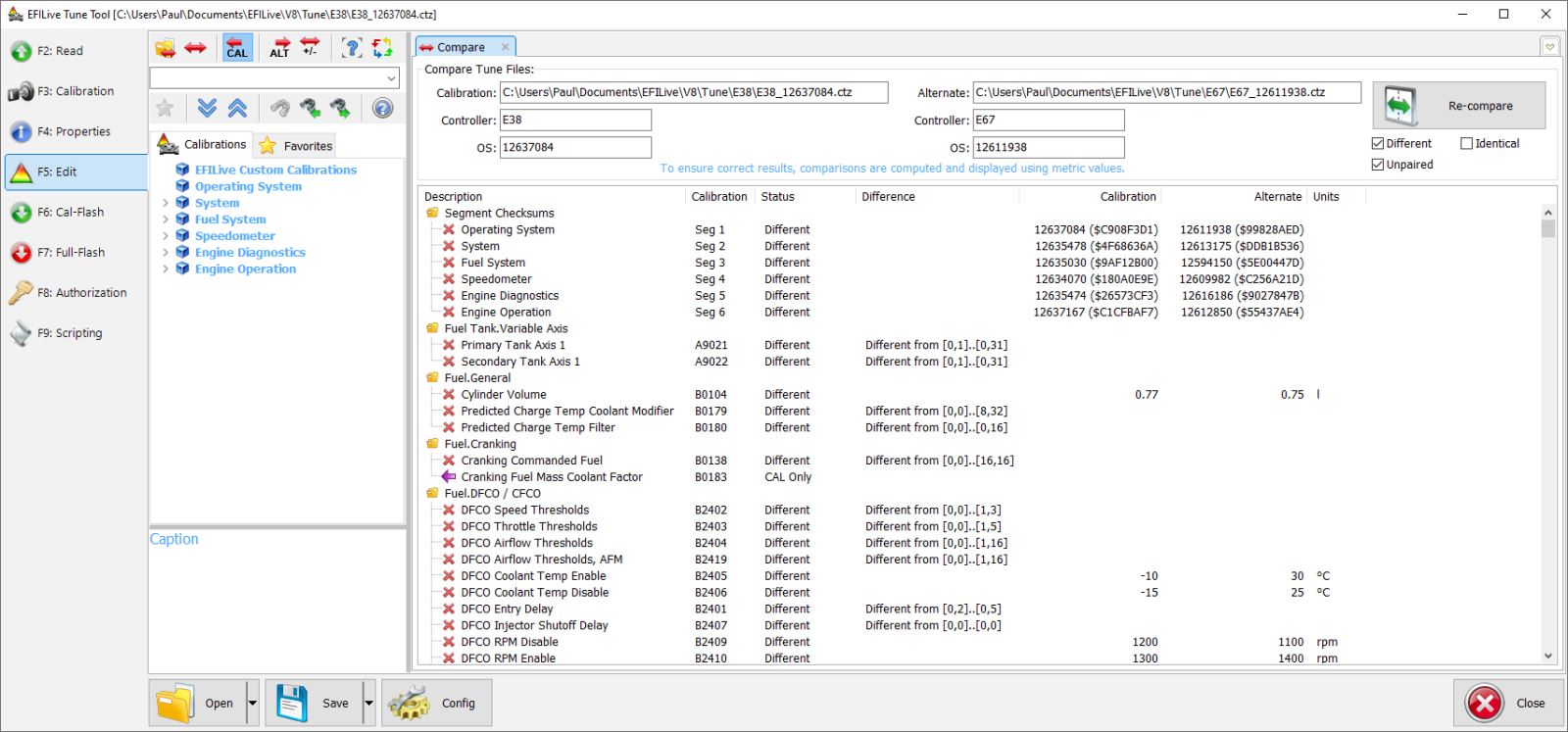Viewport: 1568px width, 732px height.
Task: Open the F5: Edit sidebar page
Action: point(74,171)
